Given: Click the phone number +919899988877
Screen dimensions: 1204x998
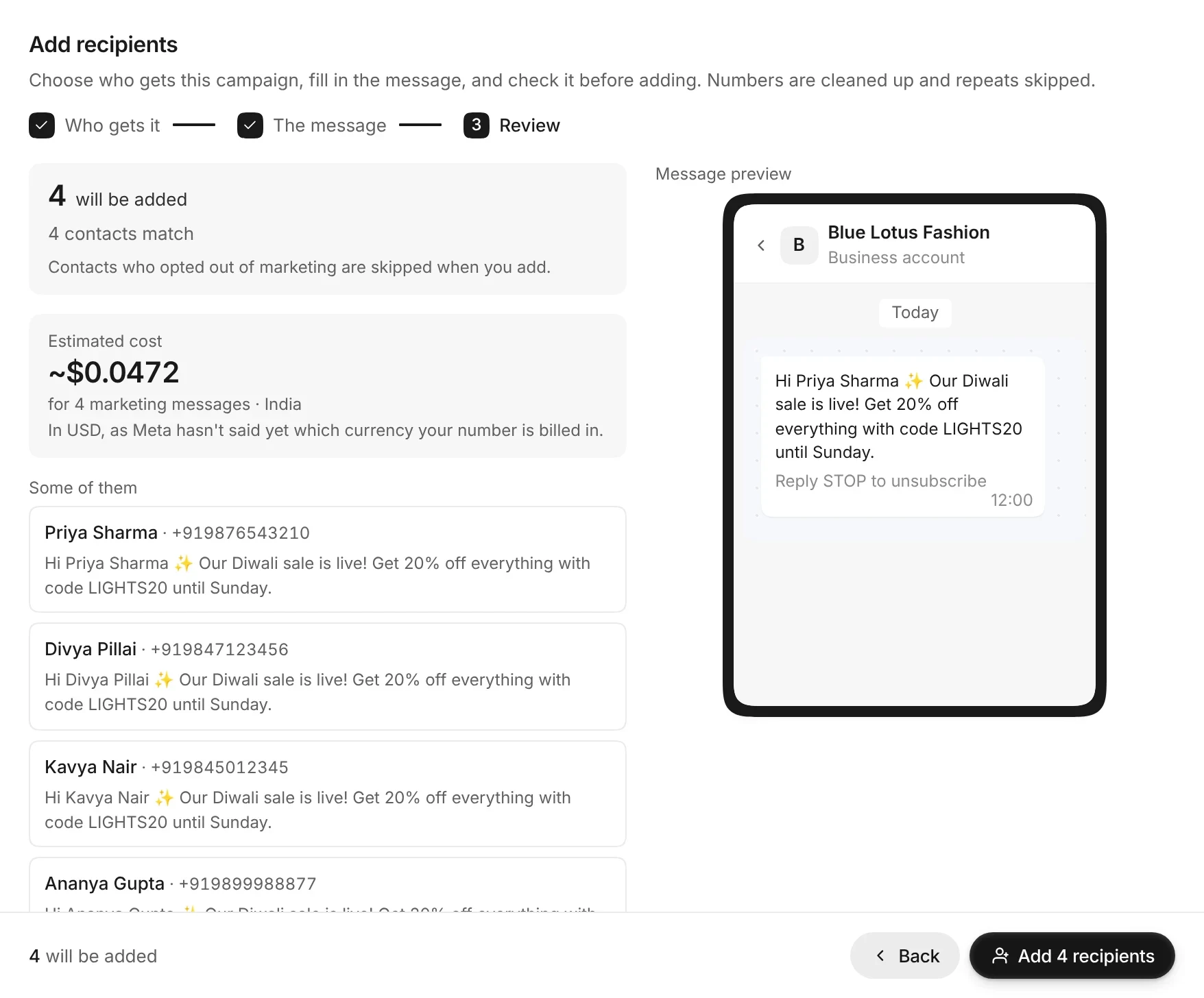Looking at the screenshot, I should 248,884.
